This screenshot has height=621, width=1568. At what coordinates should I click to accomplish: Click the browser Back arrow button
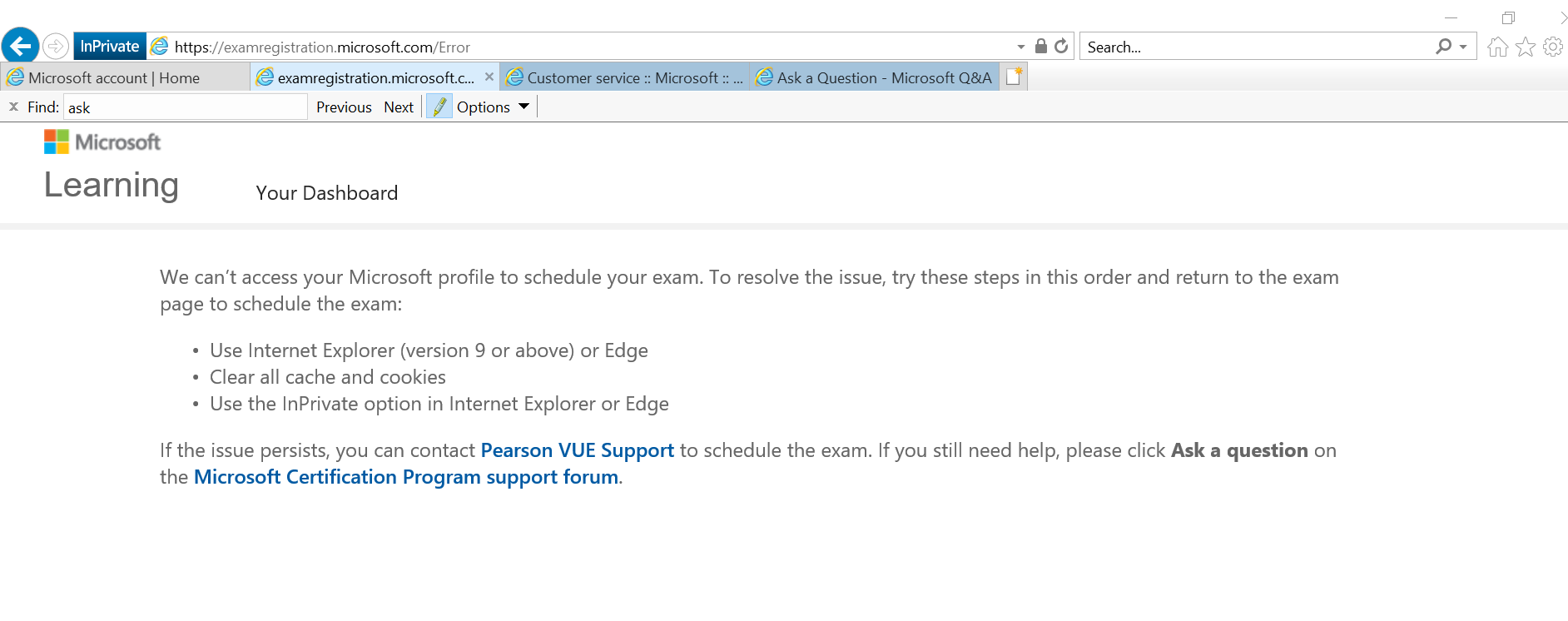[21, 46]
